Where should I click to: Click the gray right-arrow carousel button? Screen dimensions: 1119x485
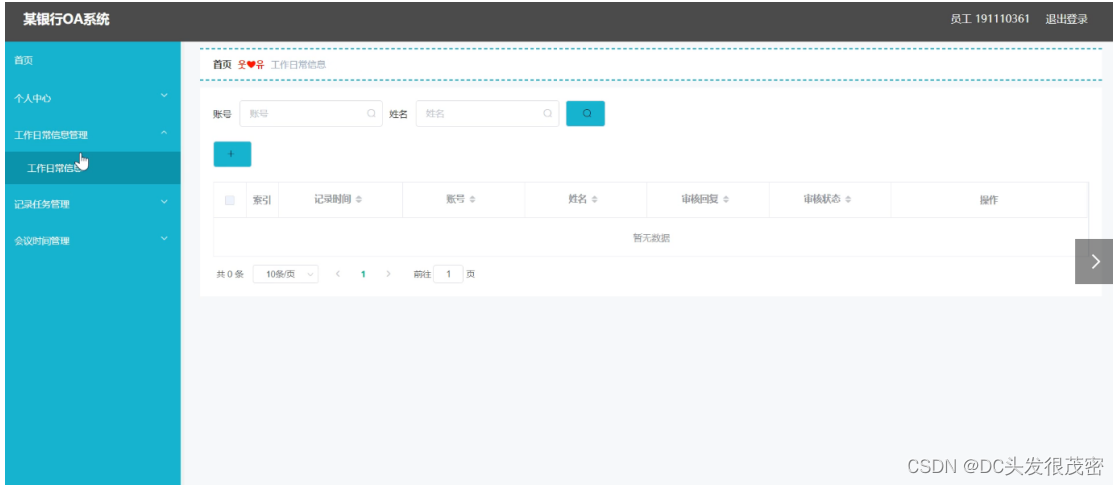[1094, 261]
